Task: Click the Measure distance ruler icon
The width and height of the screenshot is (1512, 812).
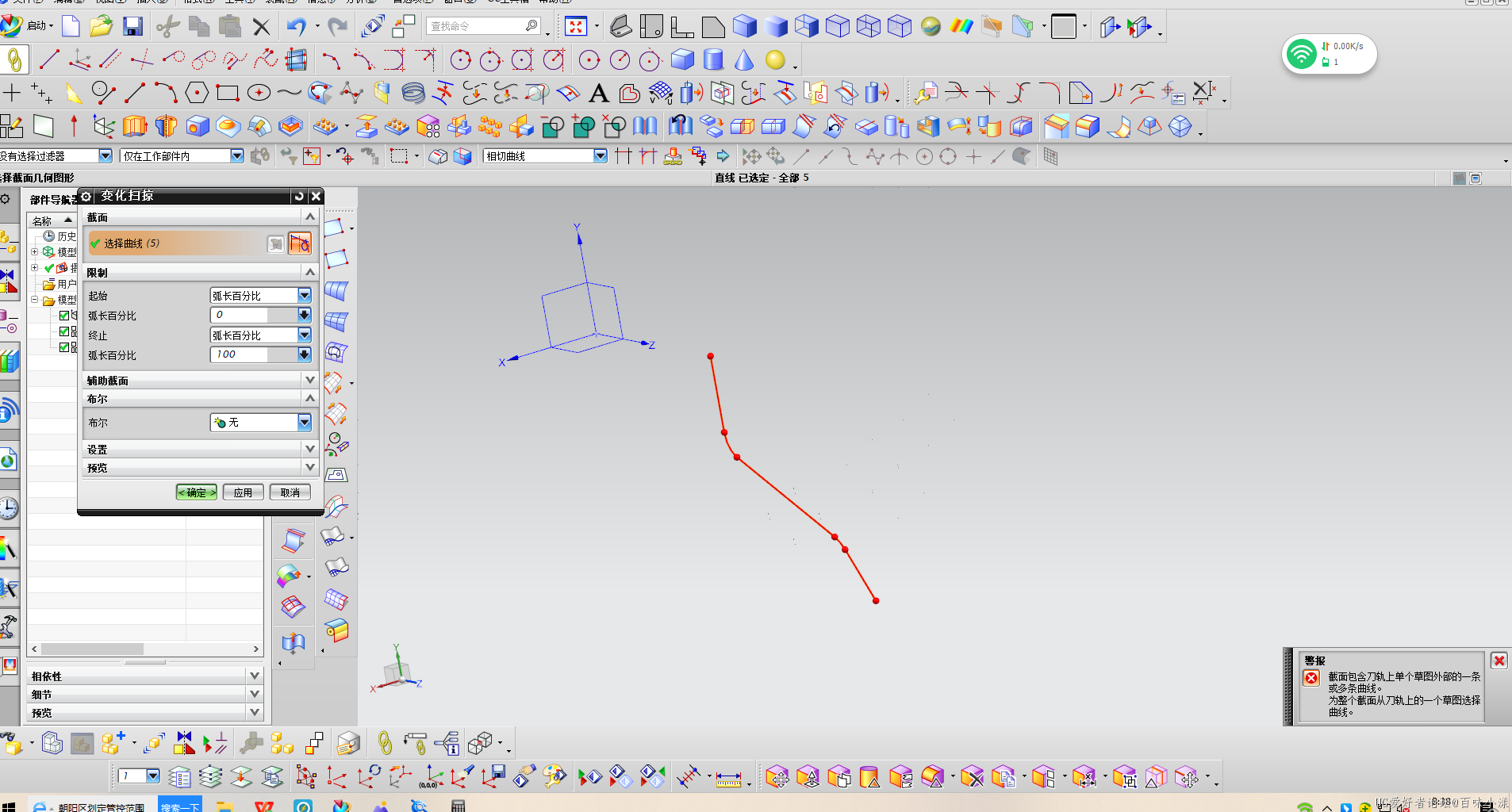Action: pyautogui.click(x=728, y=779)
